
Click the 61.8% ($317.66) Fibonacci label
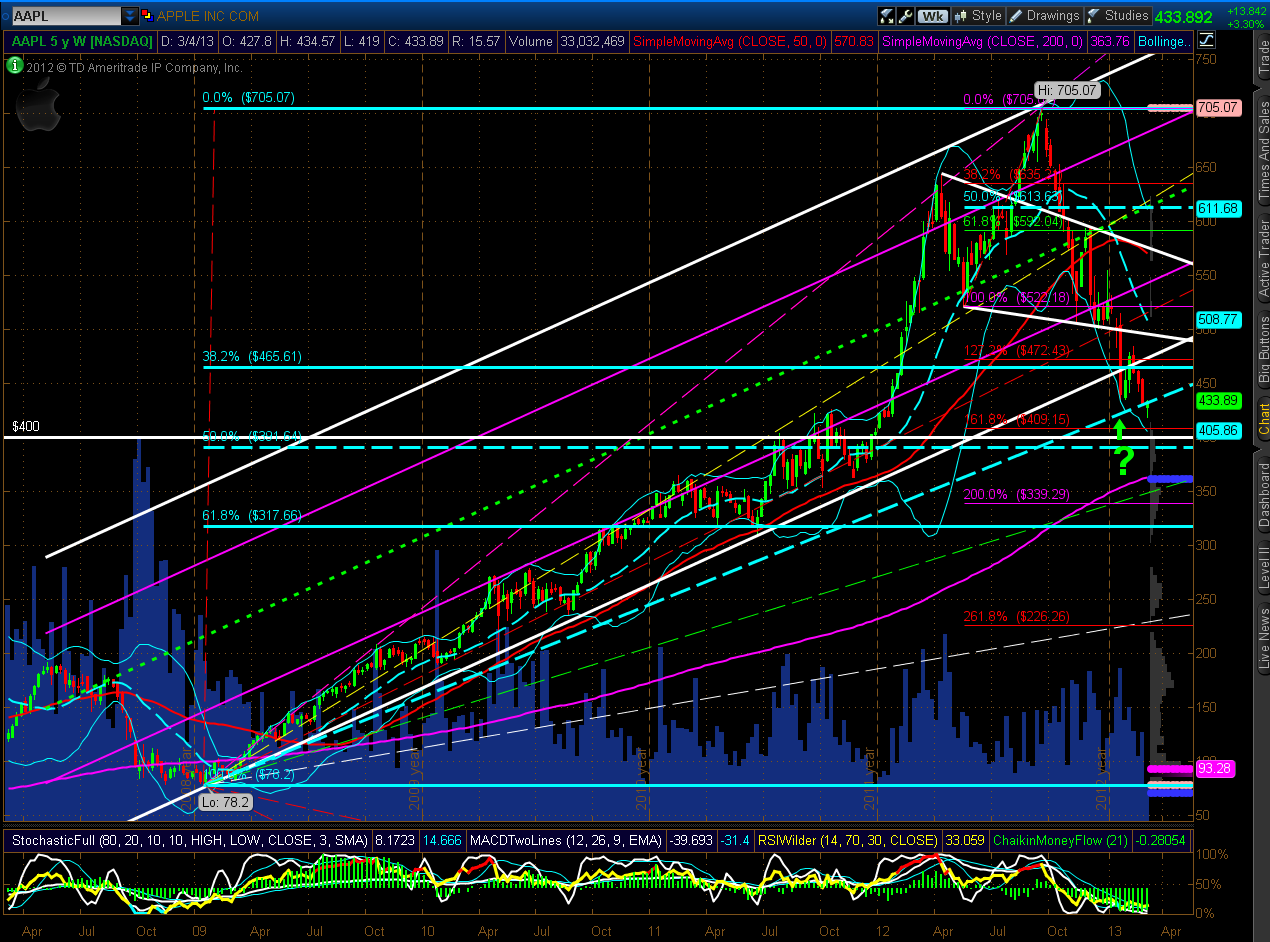pos(251,515)
